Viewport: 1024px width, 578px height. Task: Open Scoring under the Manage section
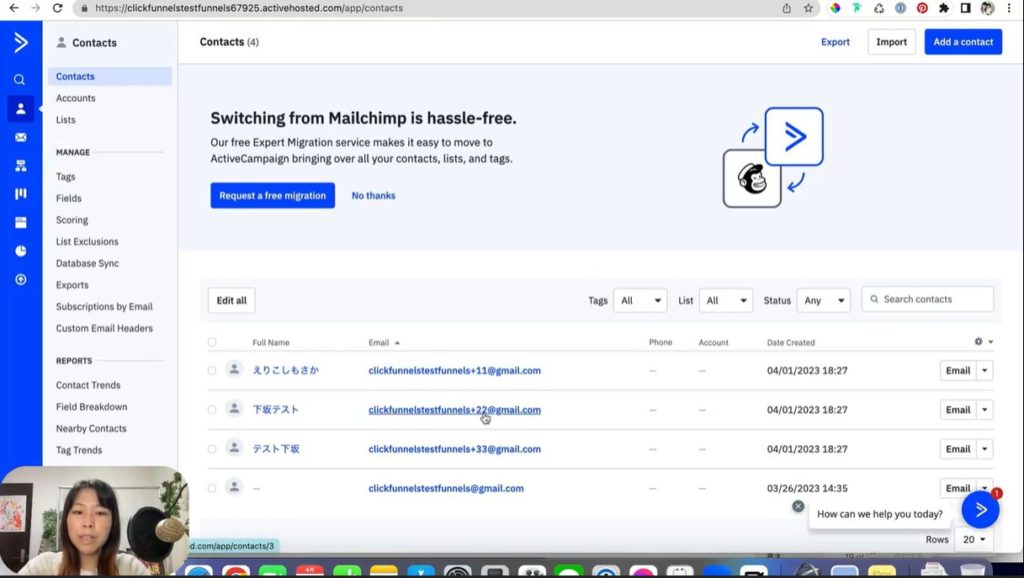(x=72, y=220)
